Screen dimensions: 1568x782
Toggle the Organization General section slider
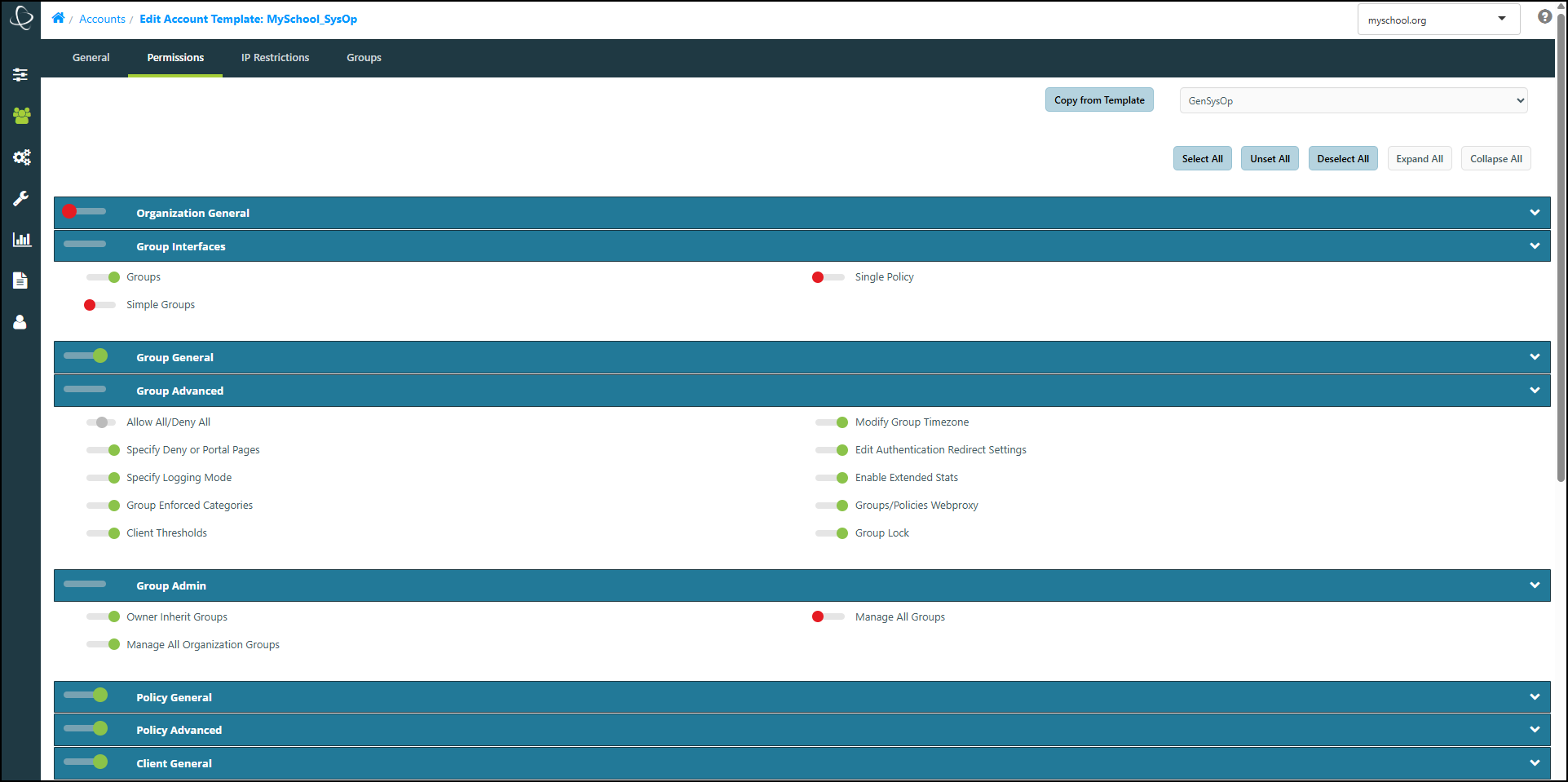pyautogui.click(x=84, y=211)
